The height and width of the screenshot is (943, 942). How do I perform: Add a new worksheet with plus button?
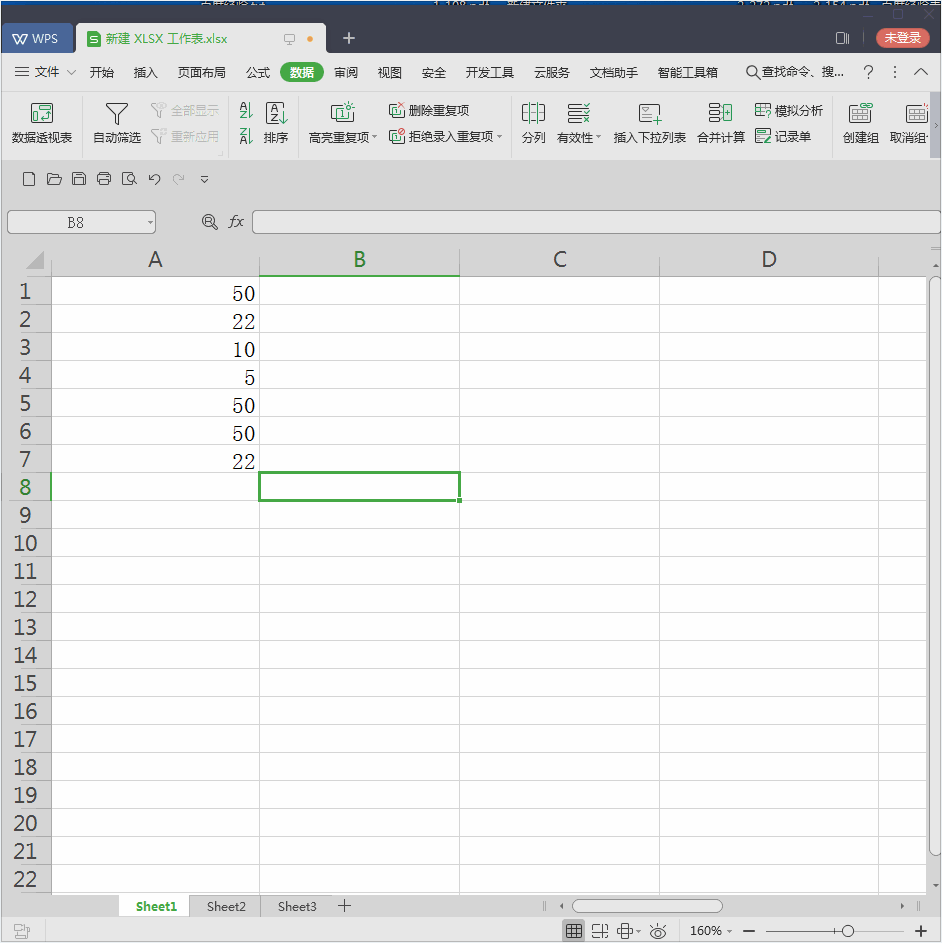[x=344, y=906]
